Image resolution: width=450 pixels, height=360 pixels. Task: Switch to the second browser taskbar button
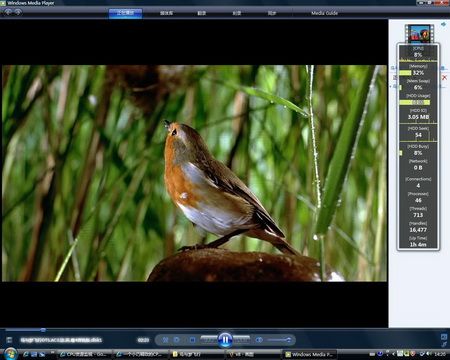click(140, 354)
